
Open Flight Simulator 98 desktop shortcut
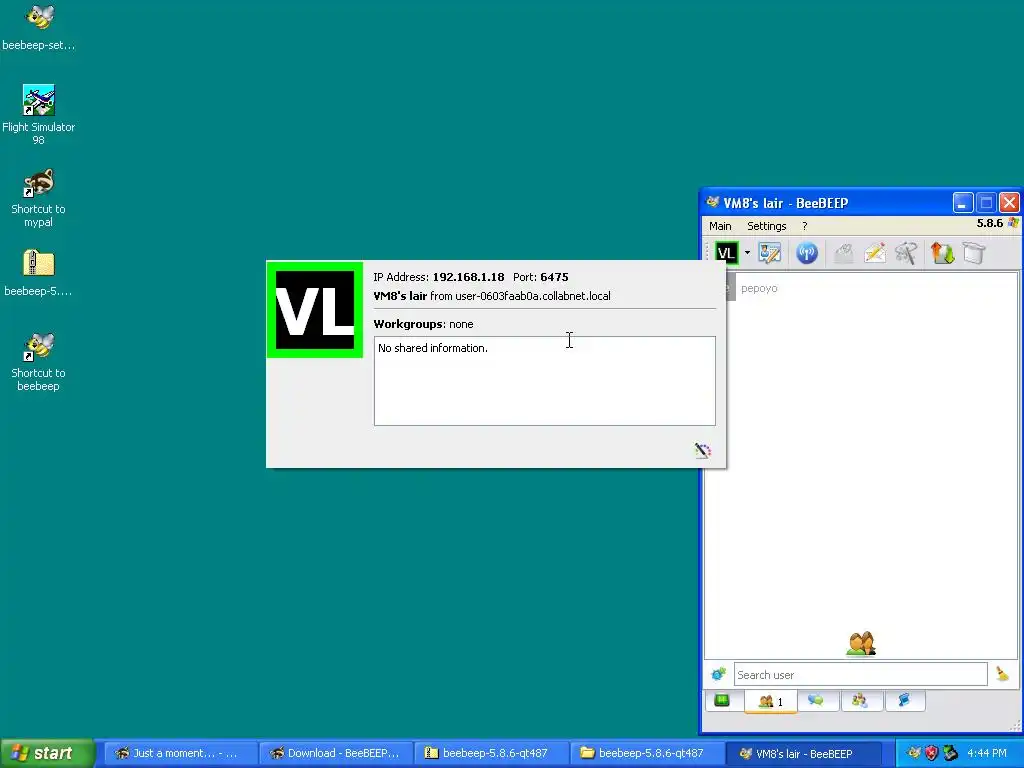click(x=39, y=114)
